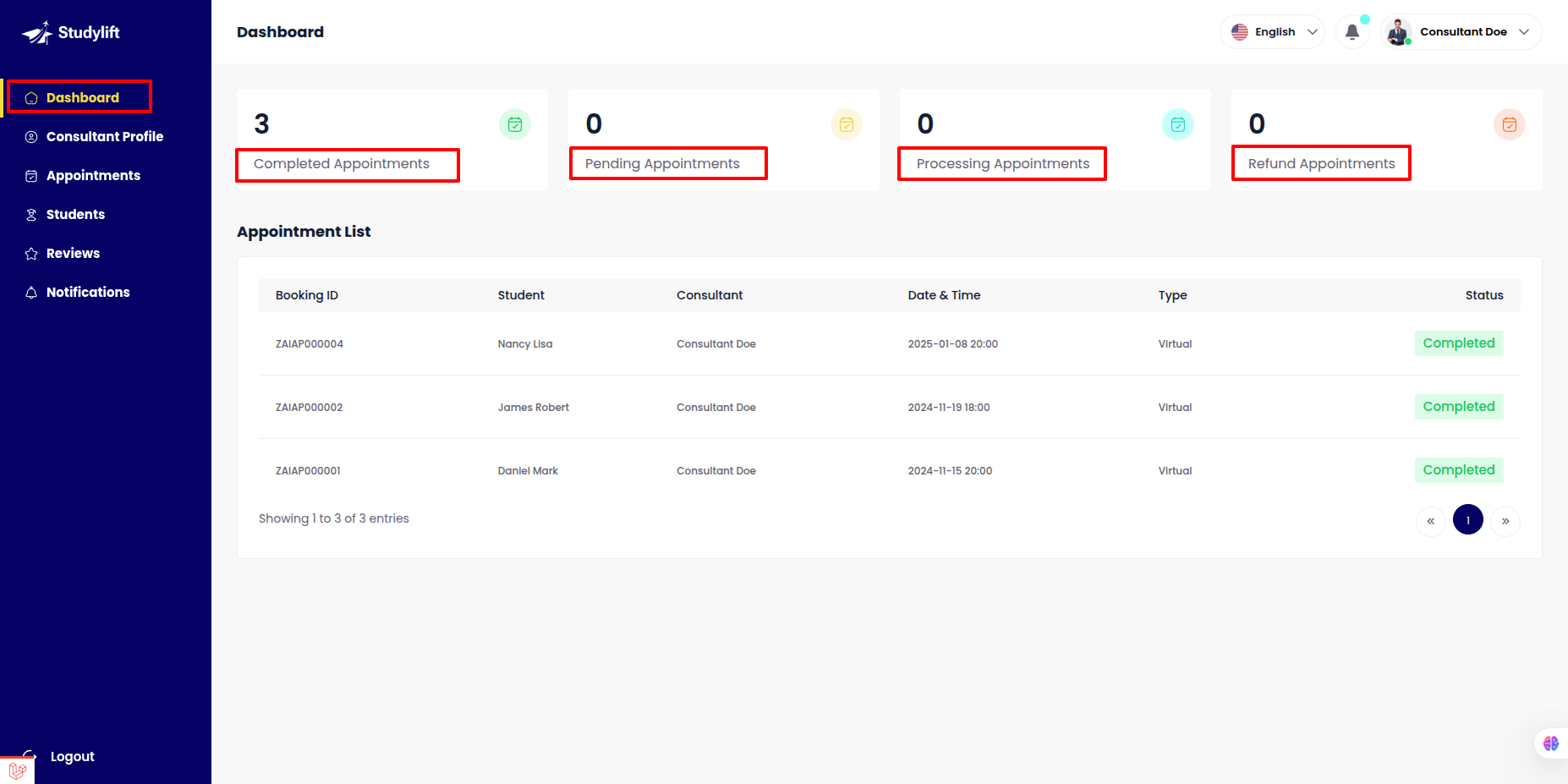Screen dimensions: 1568x784
Task: Click Virtual type in the Nancy Lisa row
Action: (1176, 344)
